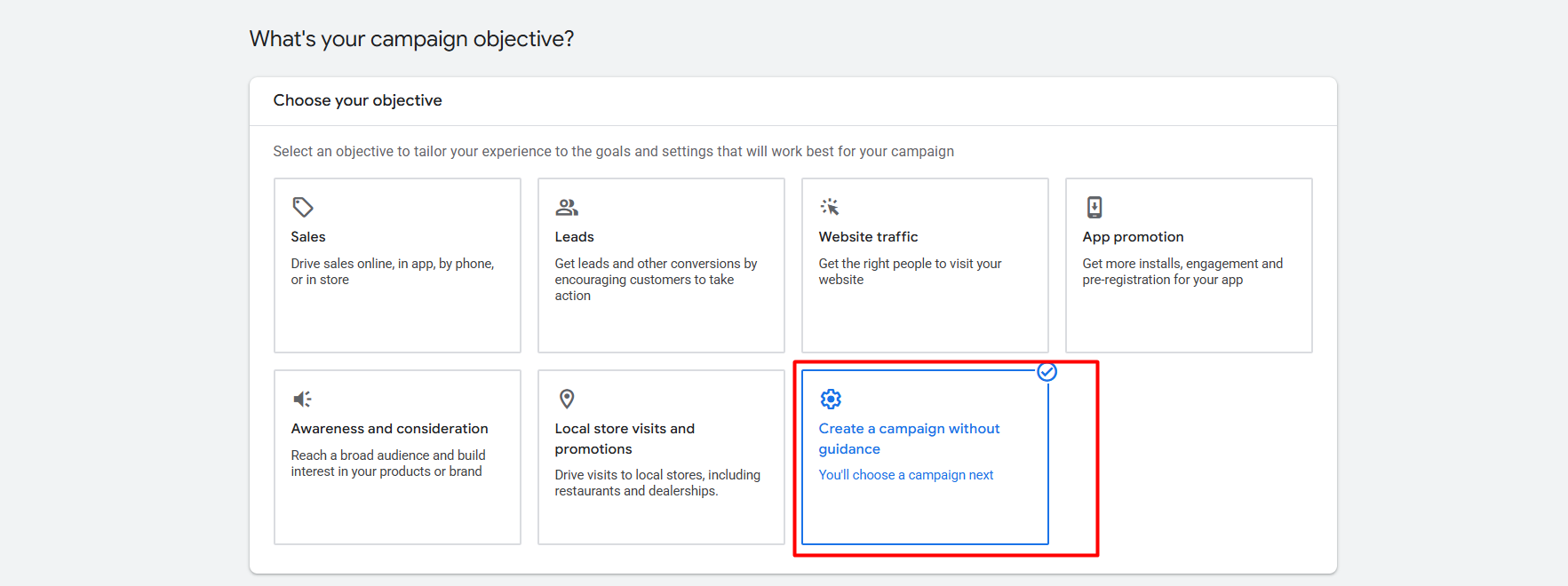Choose Awareness and consideration objective title
This screenshot has width=1568, height=586.
(389, 429)
